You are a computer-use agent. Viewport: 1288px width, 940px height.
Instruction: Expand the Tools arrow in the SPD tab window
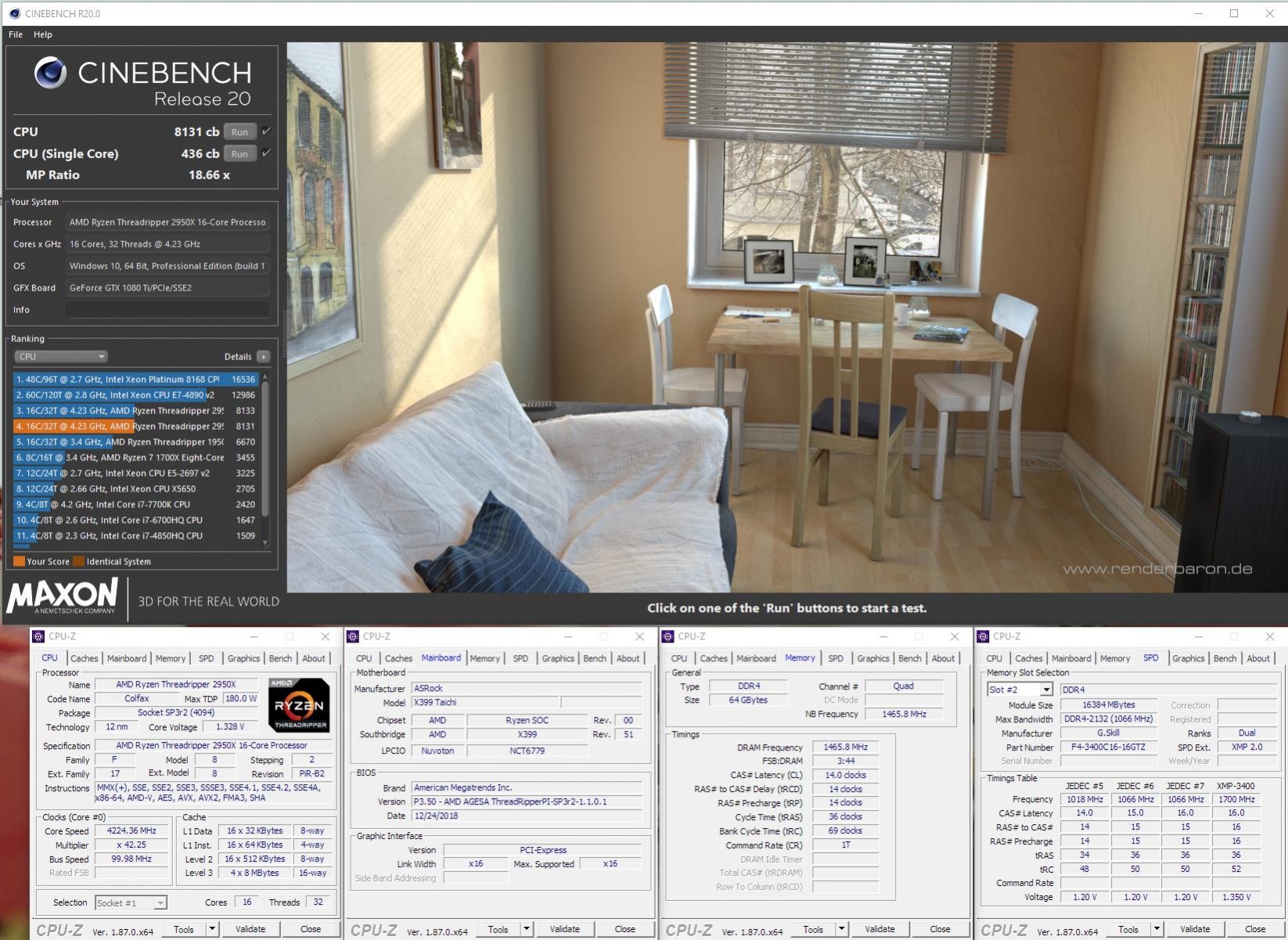pos(1157,929)
